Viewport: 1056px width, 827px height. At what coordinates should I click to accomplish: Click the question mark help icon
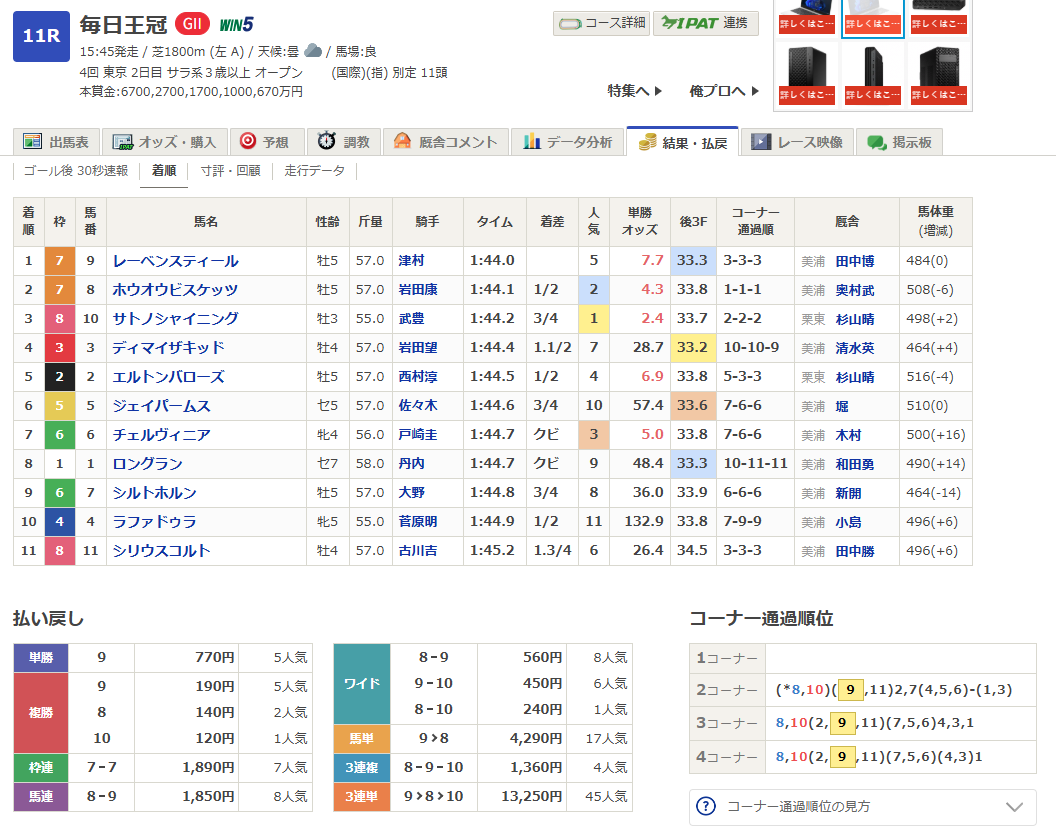pyautogui.click(x=706, y=806)
